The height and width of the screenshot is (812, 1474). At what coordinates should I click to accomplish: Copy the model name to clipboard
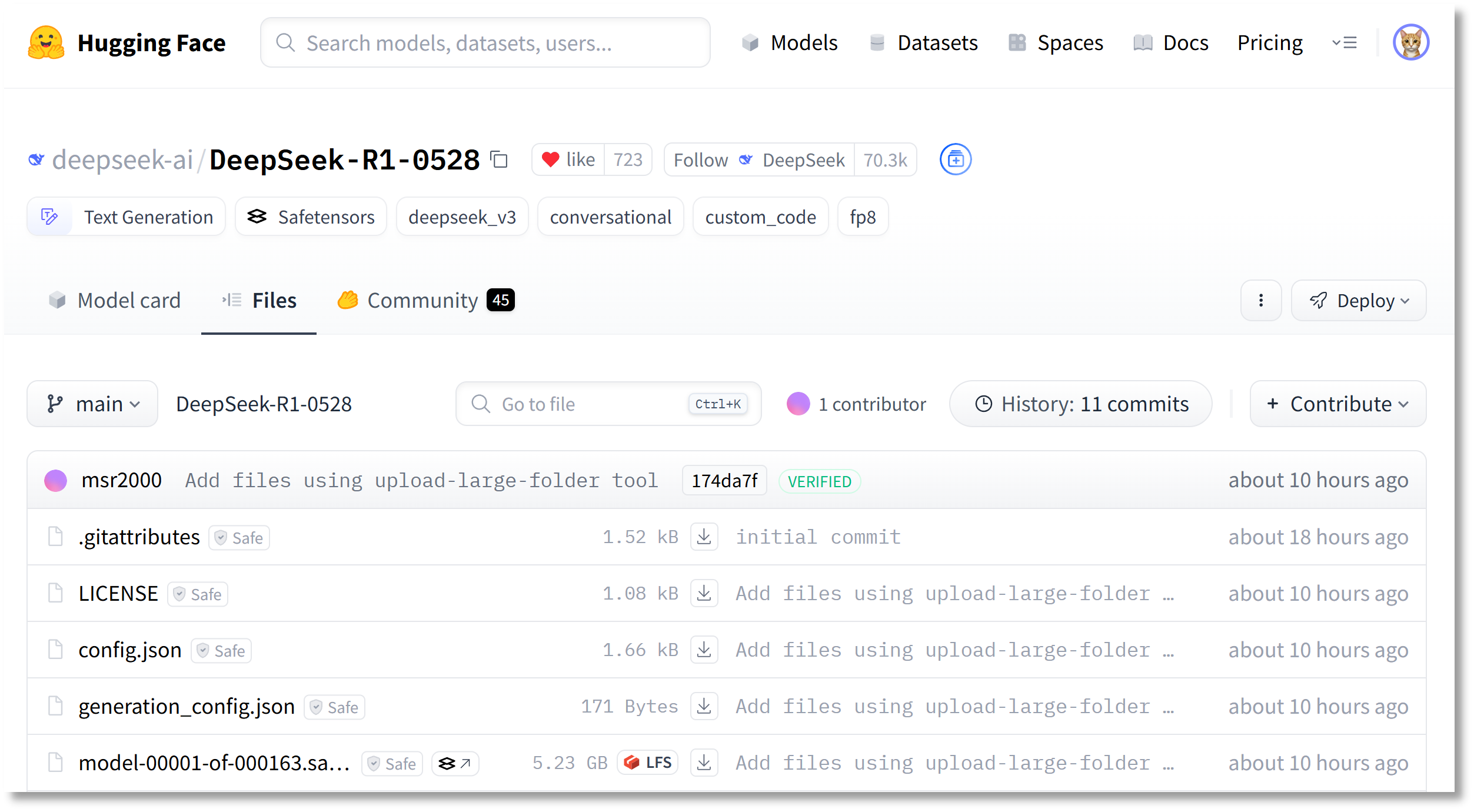click(500, 160)
